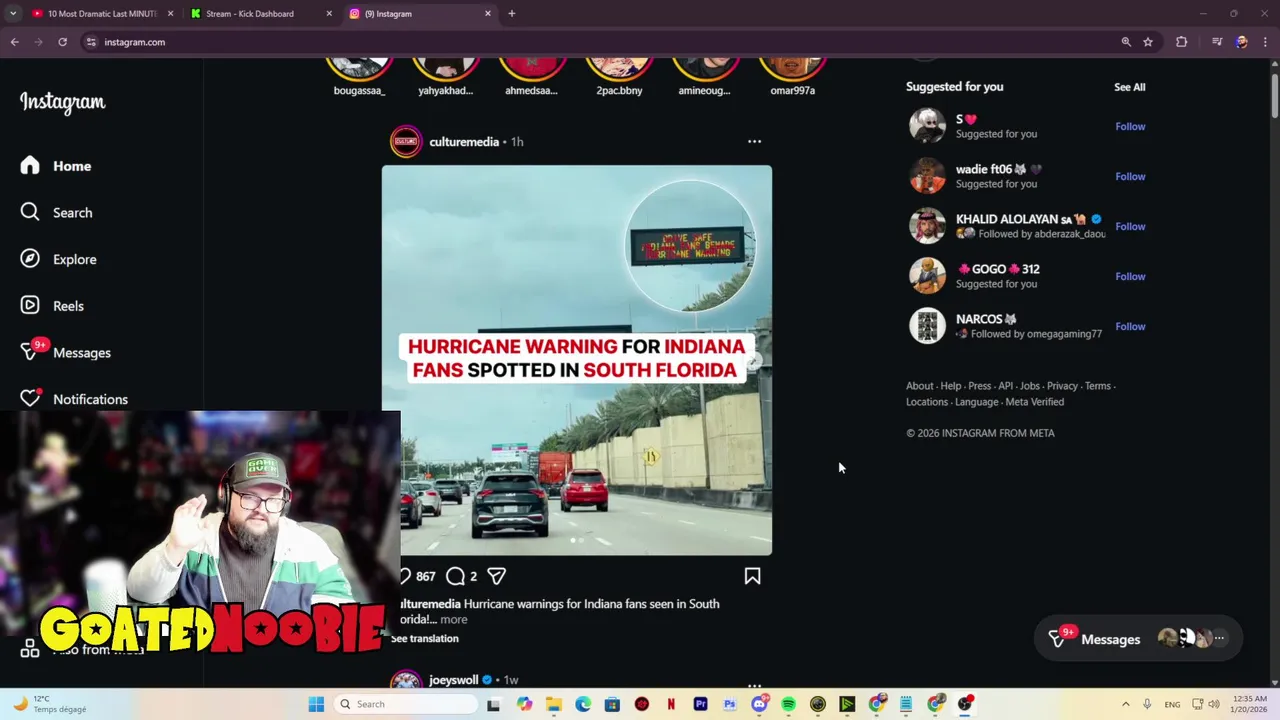This screenshot has height=720, width=1280.
Task: Click the Reels clapper icon
Action: coord(30,305)
